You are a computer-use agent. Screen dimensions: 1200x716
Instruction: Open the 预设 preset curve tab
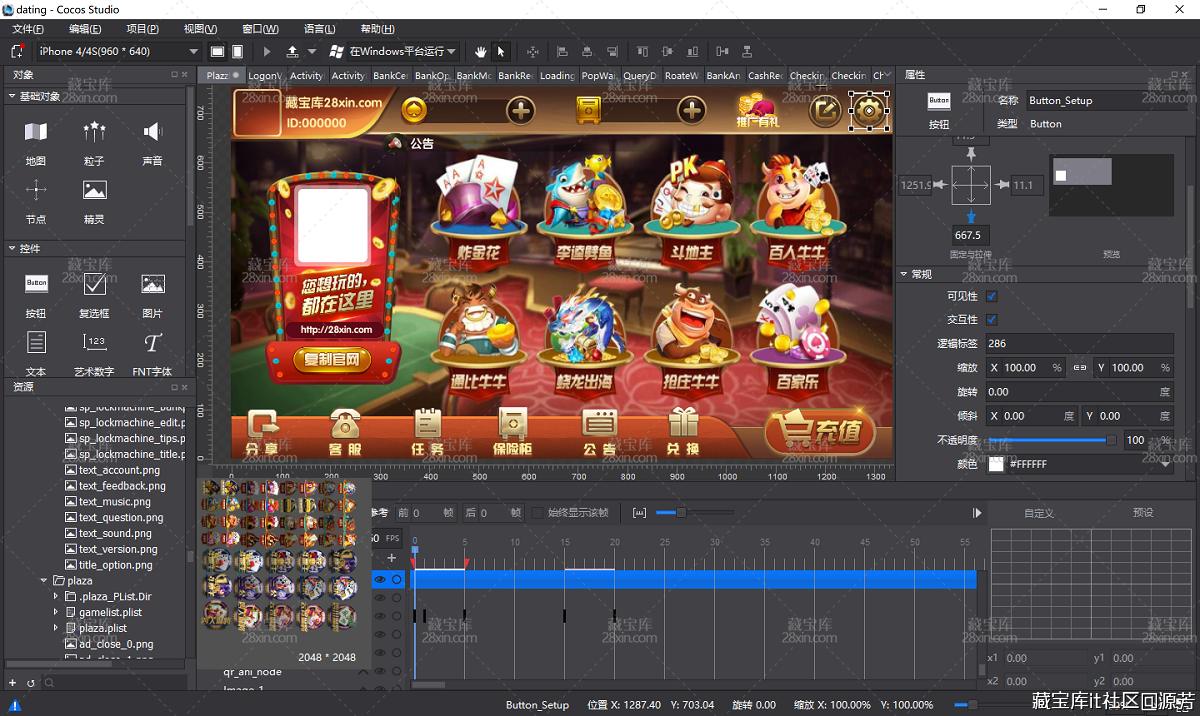coord(1143,513)
